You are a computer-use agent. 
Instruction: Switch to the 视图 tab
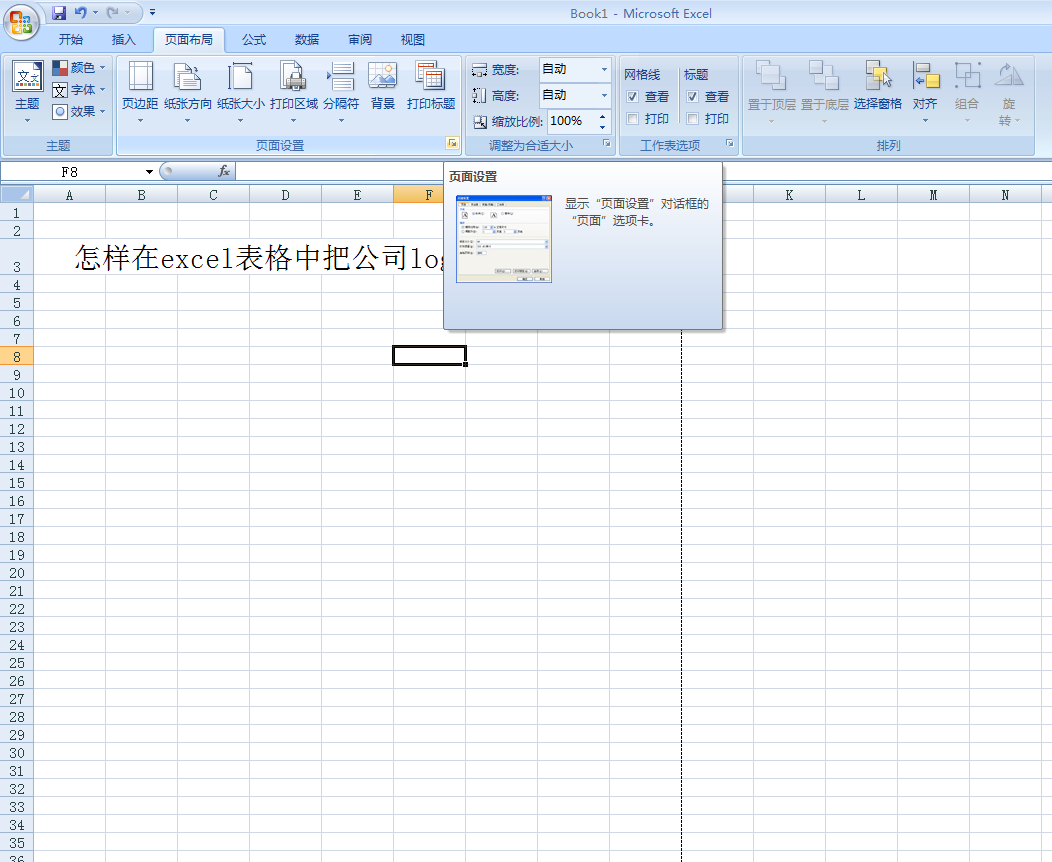click(413, 40)
